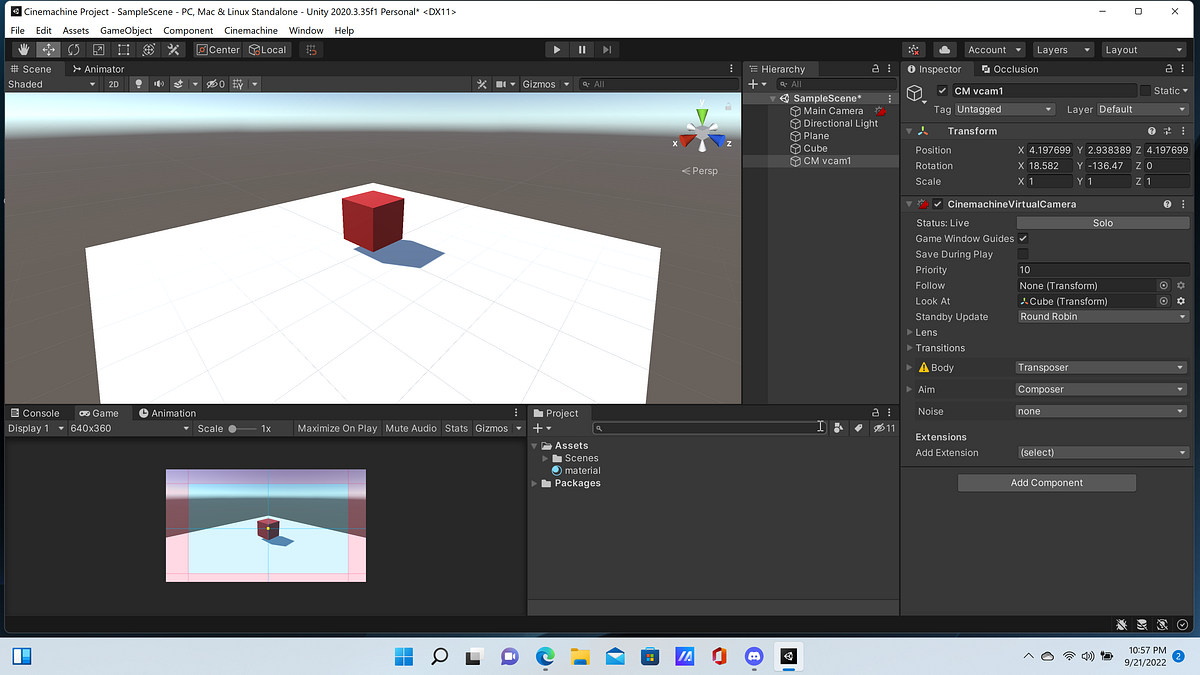Image resolution: width=1200 pixels, height=675 pixels.
Task: Open the CM vcam1 object icon picker
Action: click(x=915, y=93)
